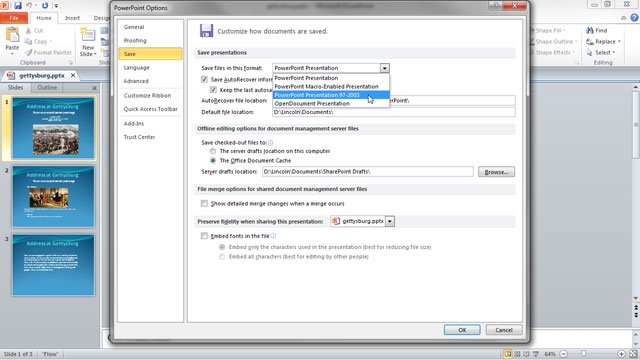Open Customize Quick Access Toolbar arrow

(56, 6)
